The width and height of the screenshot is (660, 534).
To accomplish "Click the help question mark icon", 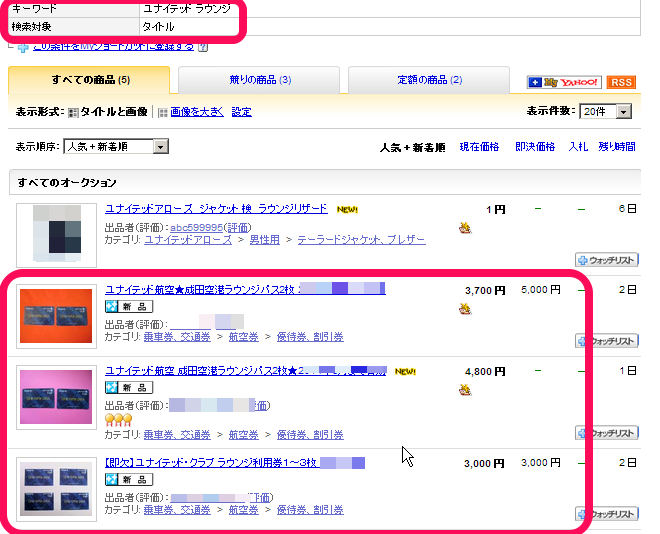I will (203, 47).
